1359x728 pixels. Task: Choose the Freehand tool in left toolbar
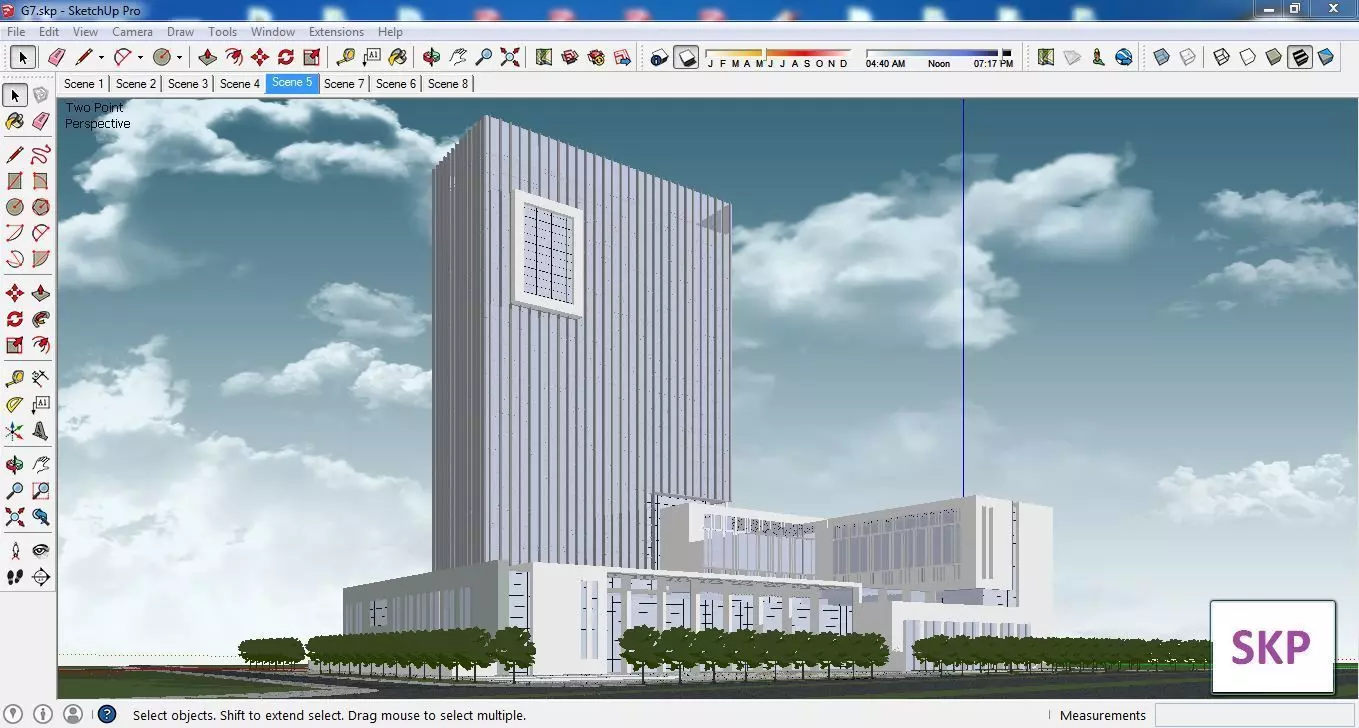40,155
